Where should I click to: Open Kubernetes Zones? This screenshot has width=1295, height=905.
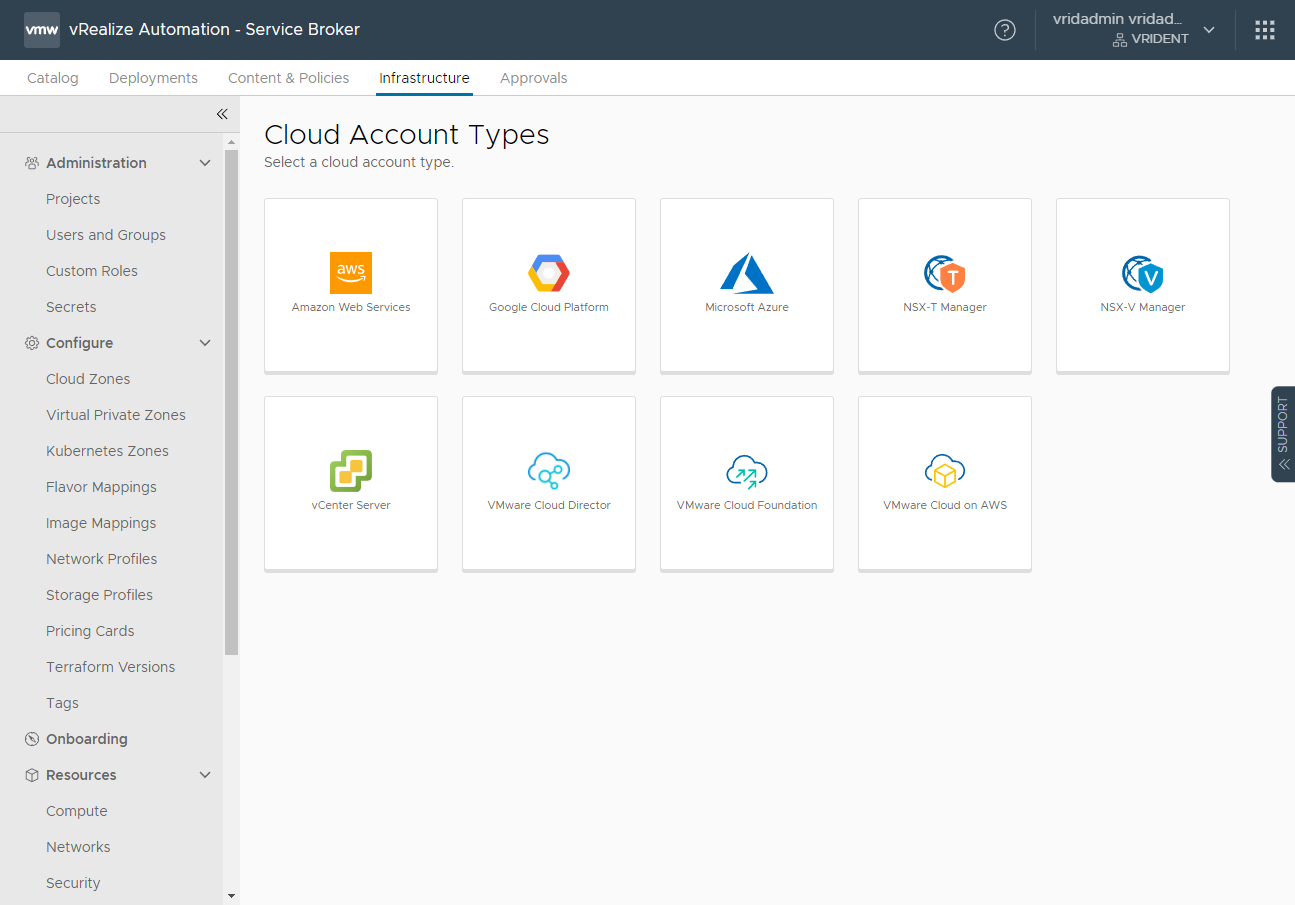107,451
